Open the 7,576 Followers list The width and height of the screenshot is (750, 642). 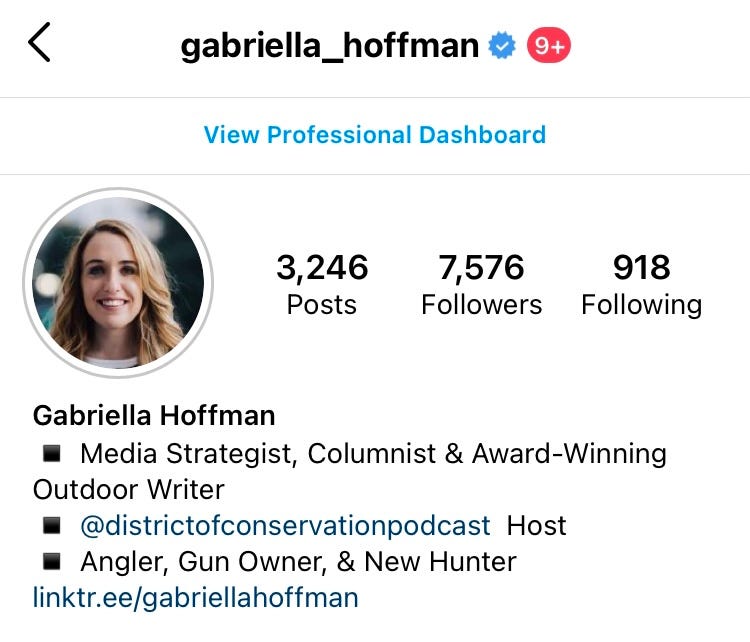click(481, 285)
